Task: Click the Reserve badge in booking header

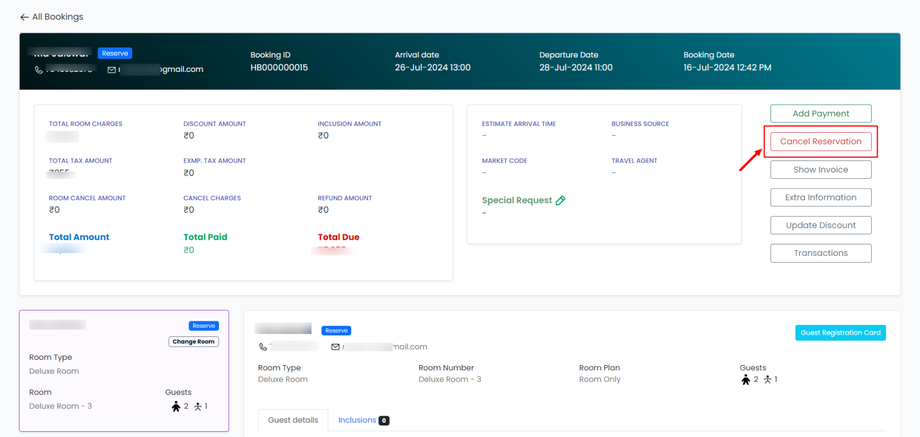Action: (x=115, y=53)
